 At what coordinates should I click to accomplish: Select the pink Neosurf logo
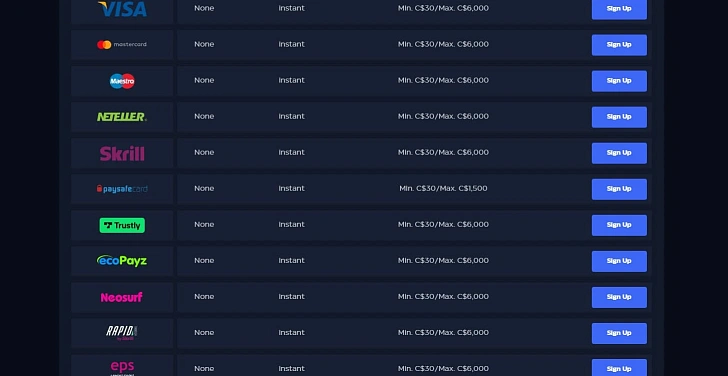tap(122, 297)
